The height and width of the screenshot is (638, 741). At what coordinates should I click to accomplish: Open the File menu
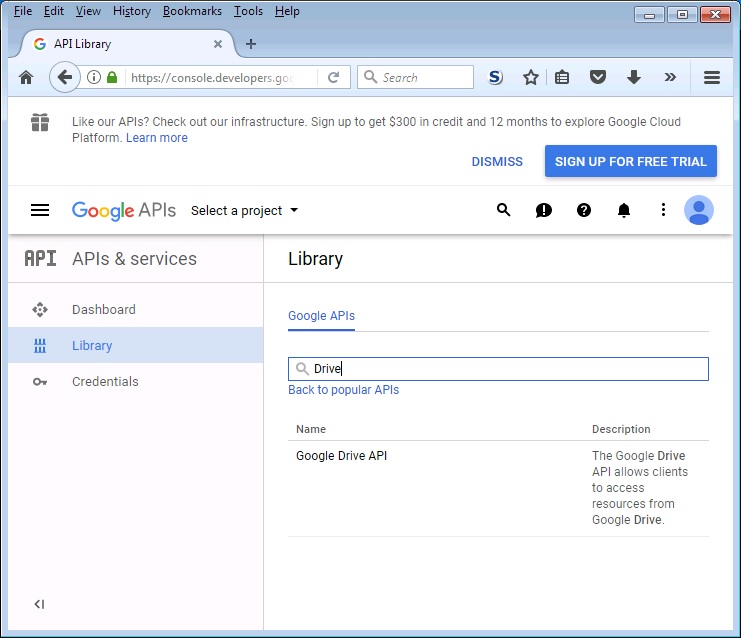23,11
